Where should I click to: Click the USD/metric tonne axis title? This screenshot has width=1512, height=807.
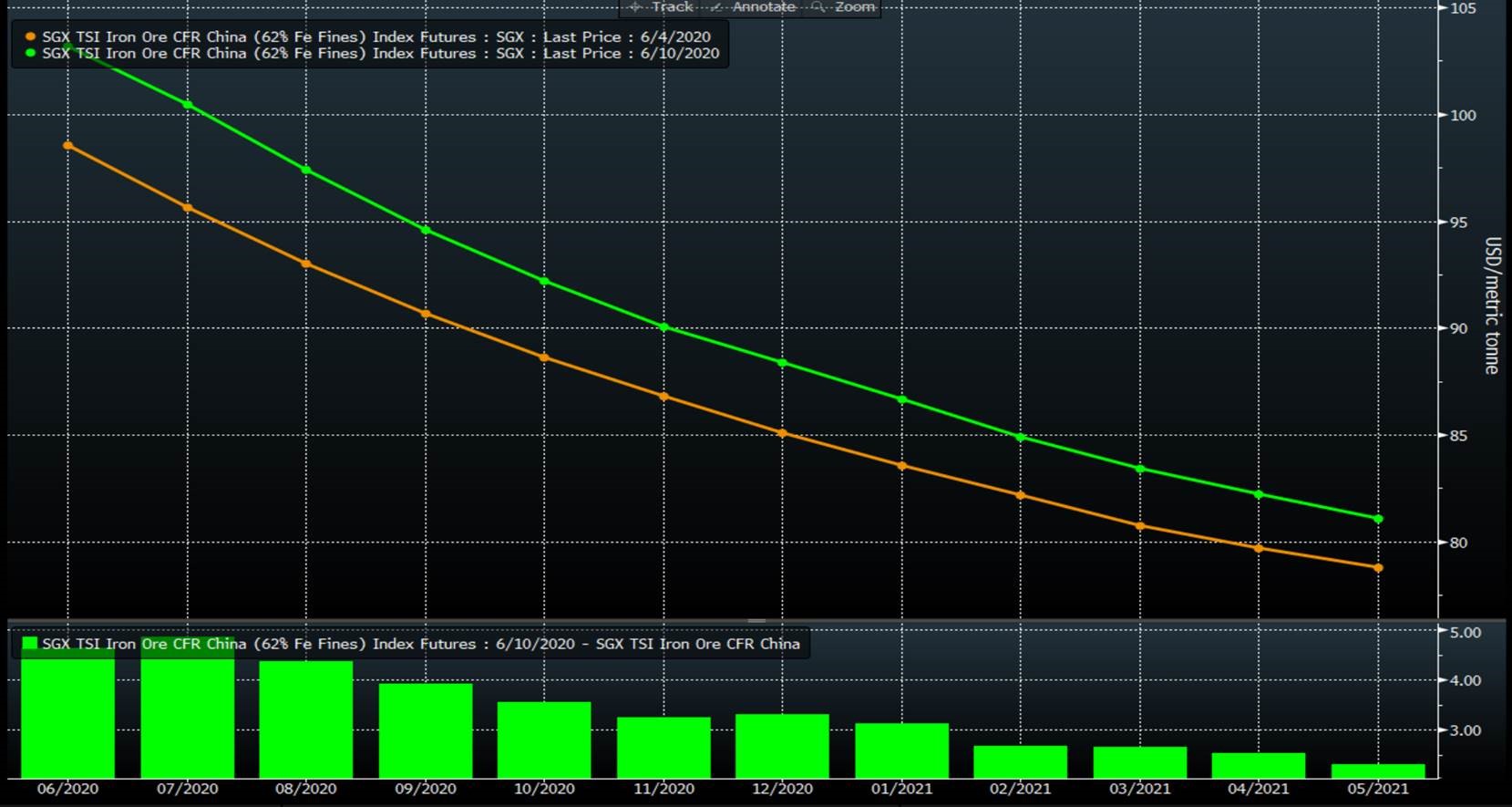point(1491,305)
